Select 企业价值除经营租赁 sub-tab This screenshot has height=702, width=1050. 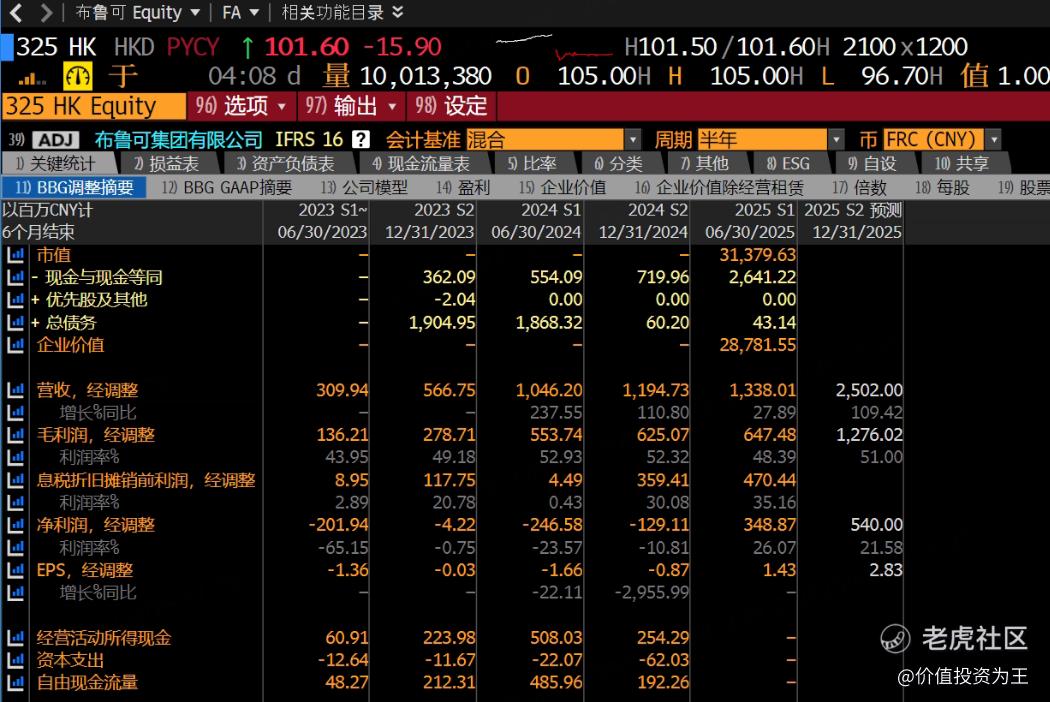(719, 188)
